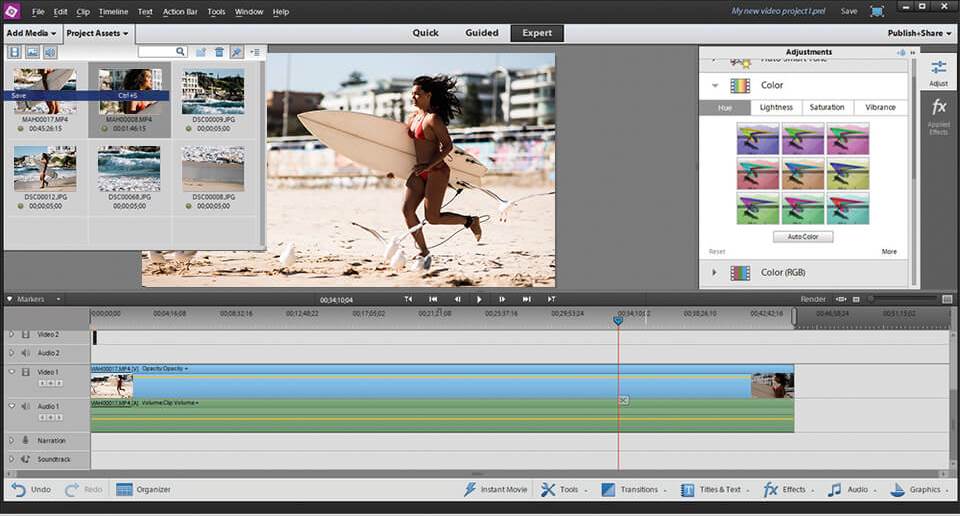Open the Timeline menu
This screenshot has width=960, height=516.
pyautogui.click(x=113, y=12)
